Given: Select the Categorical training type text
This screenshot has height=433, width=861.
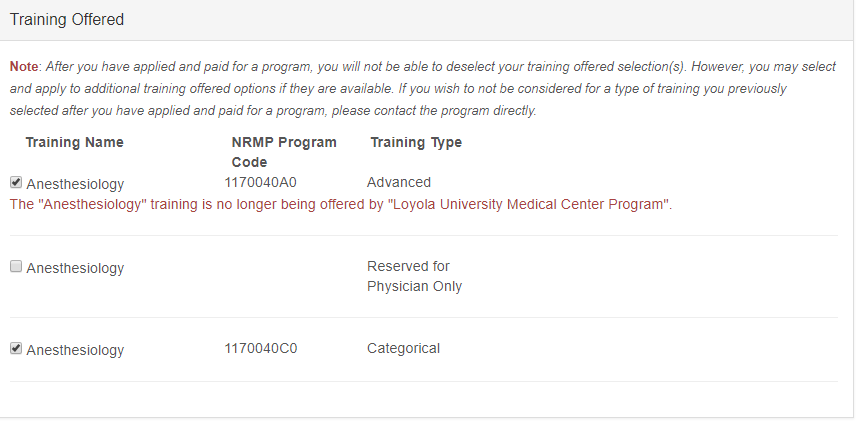Looking at the screenshot, I should (x=403, y=348).
